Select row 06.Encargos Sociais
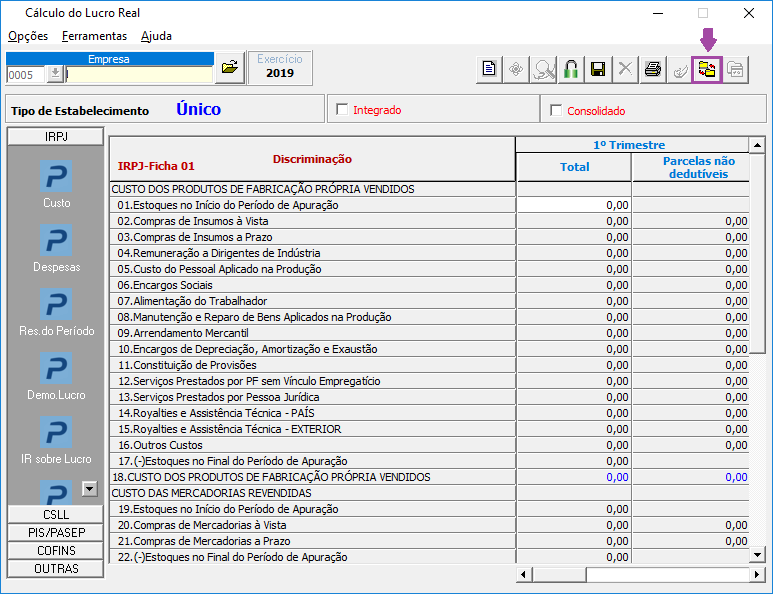 pyautogui.click(x=313, y=285)
